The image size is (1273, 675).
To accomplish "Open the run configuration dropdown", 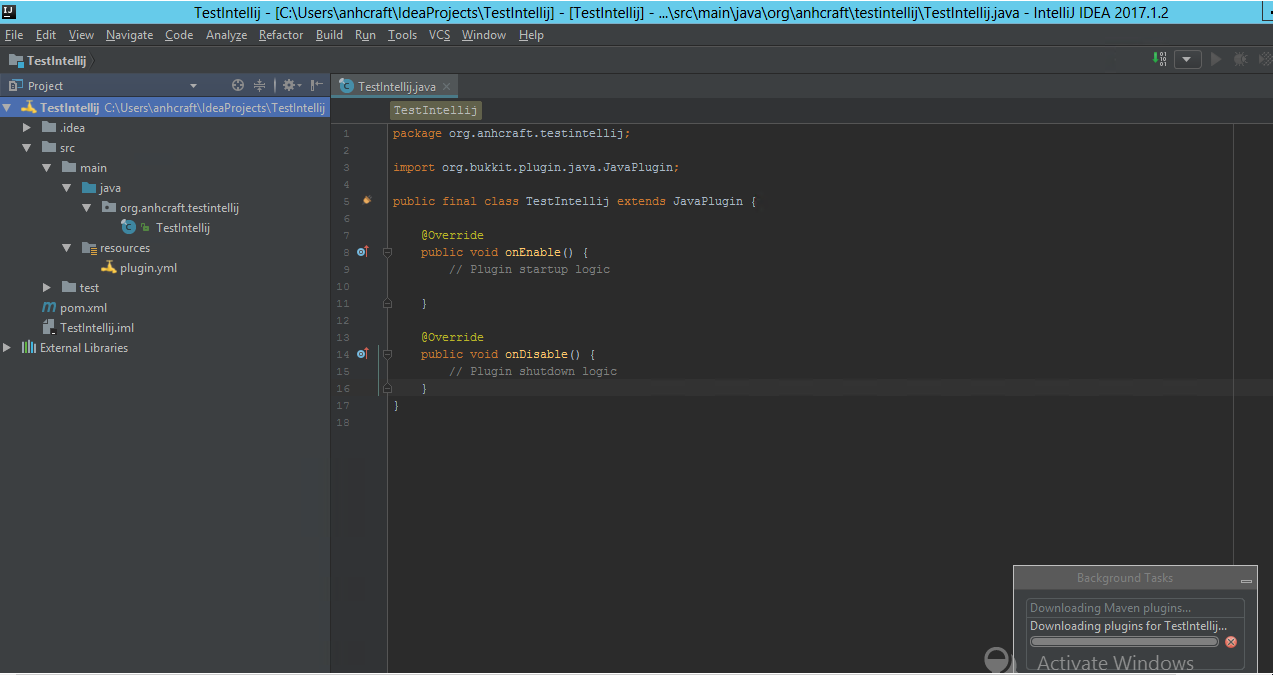I will pyautogui.click(x=1187, y=60).
